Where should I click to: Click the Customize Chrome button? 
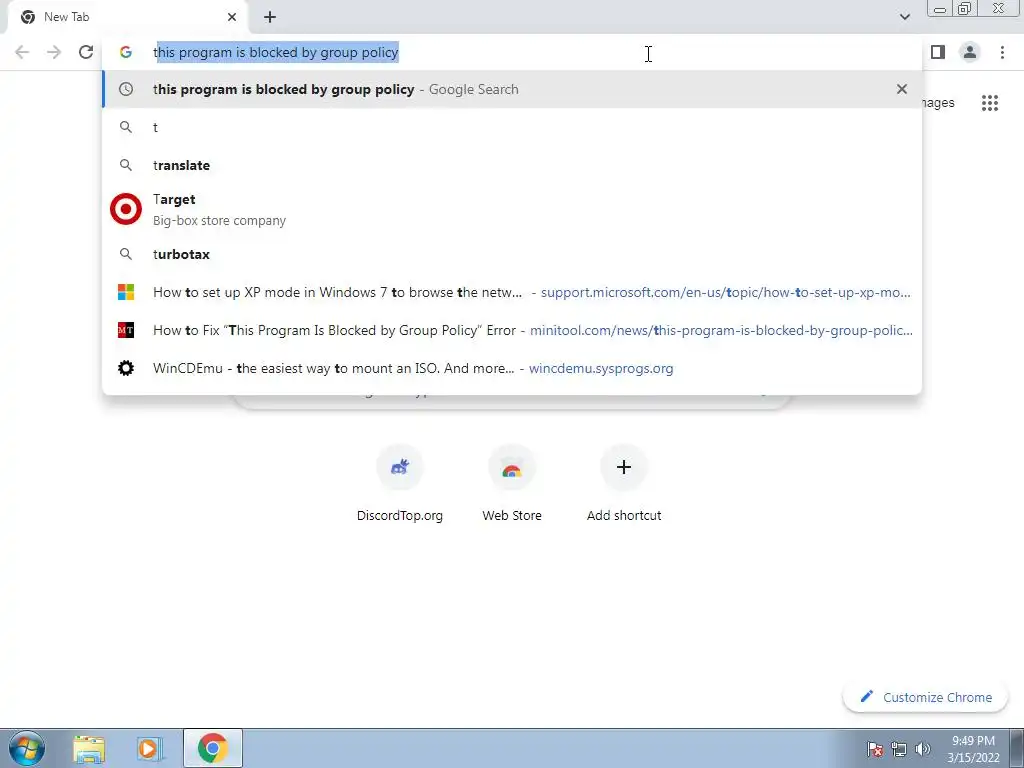(x=925, y=697)
